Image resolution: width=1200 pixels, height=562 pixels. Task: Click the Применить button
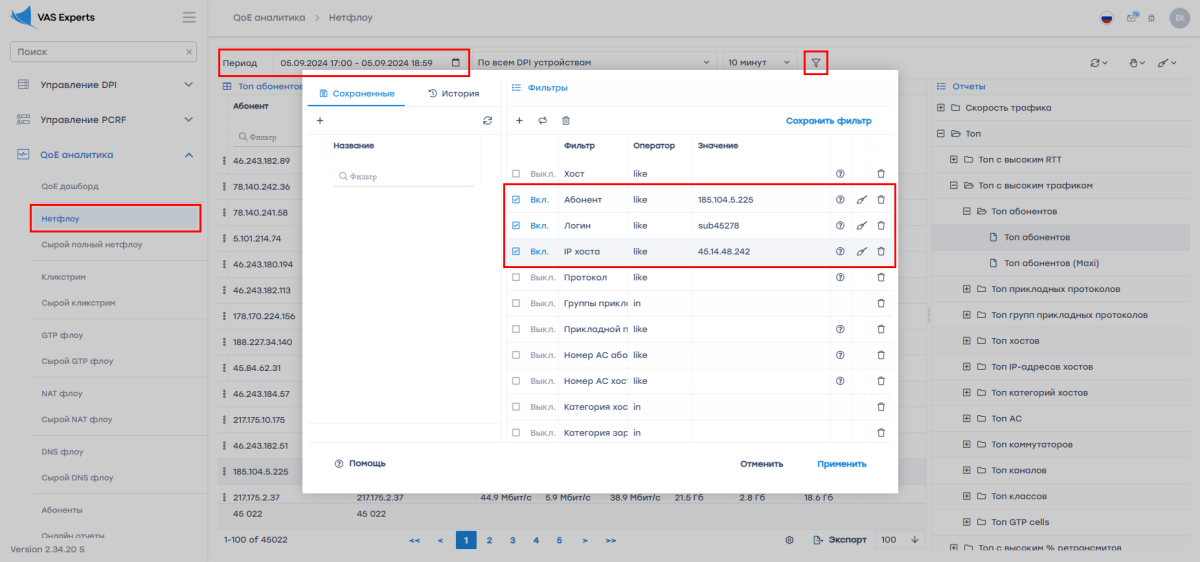tap(841, 464)
